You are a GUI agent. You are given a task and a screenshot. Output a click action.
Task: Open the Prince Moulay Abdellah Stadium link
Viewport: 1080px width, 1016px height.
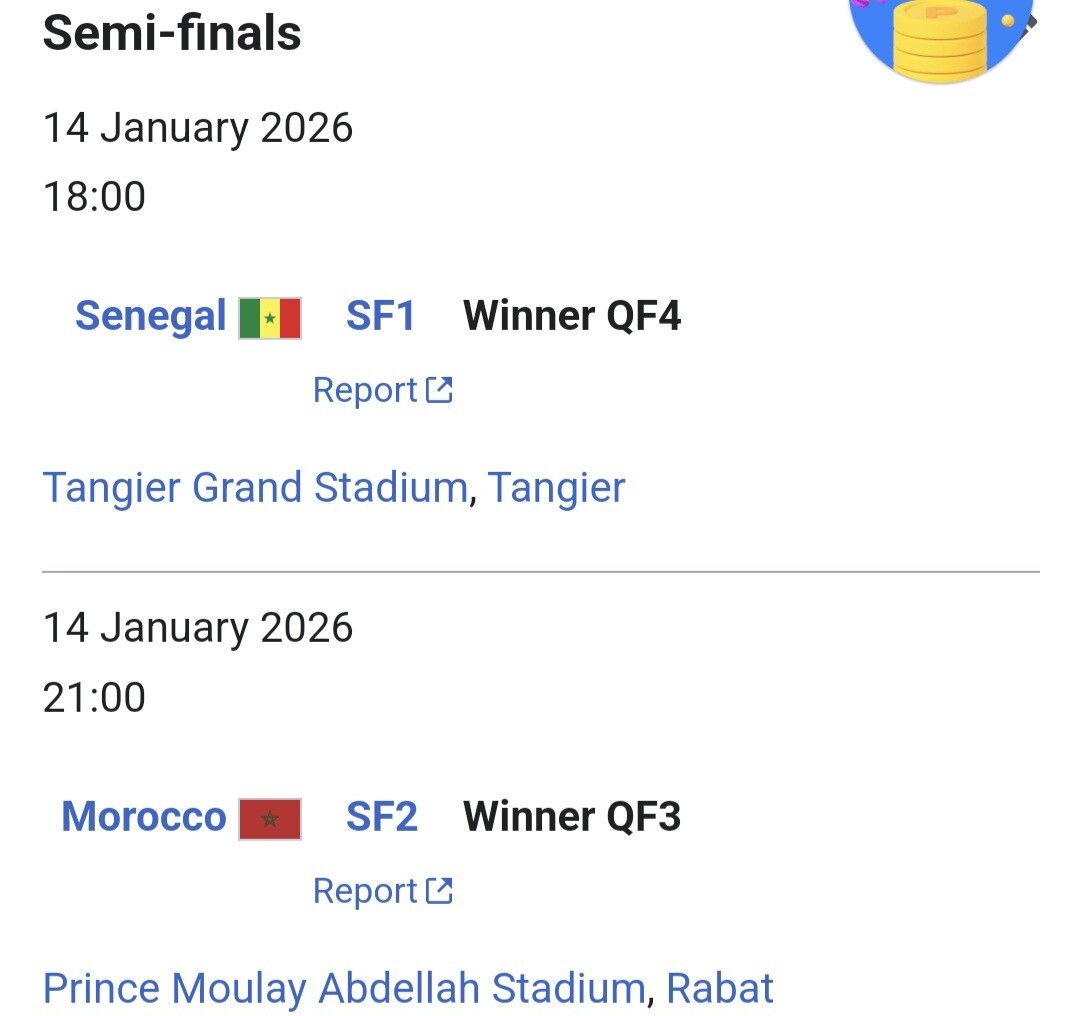tap(343, 988)
